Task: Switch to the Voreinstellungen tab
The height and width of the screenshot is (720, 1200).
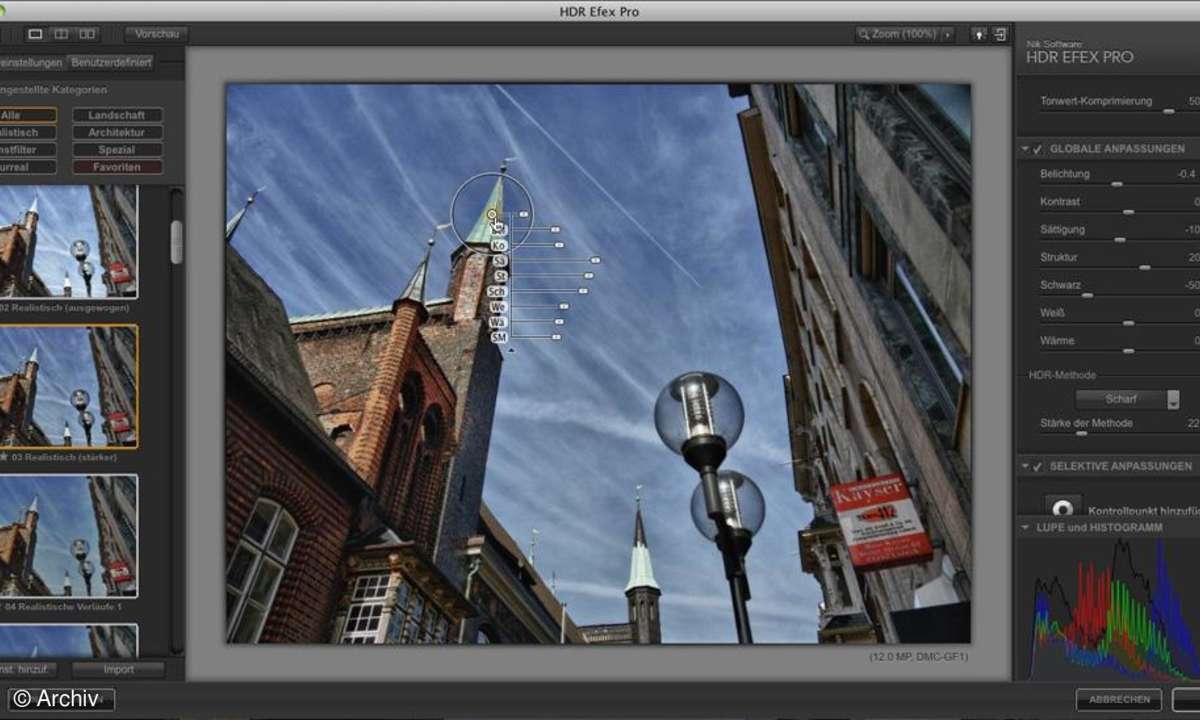Action: (30, 62)
